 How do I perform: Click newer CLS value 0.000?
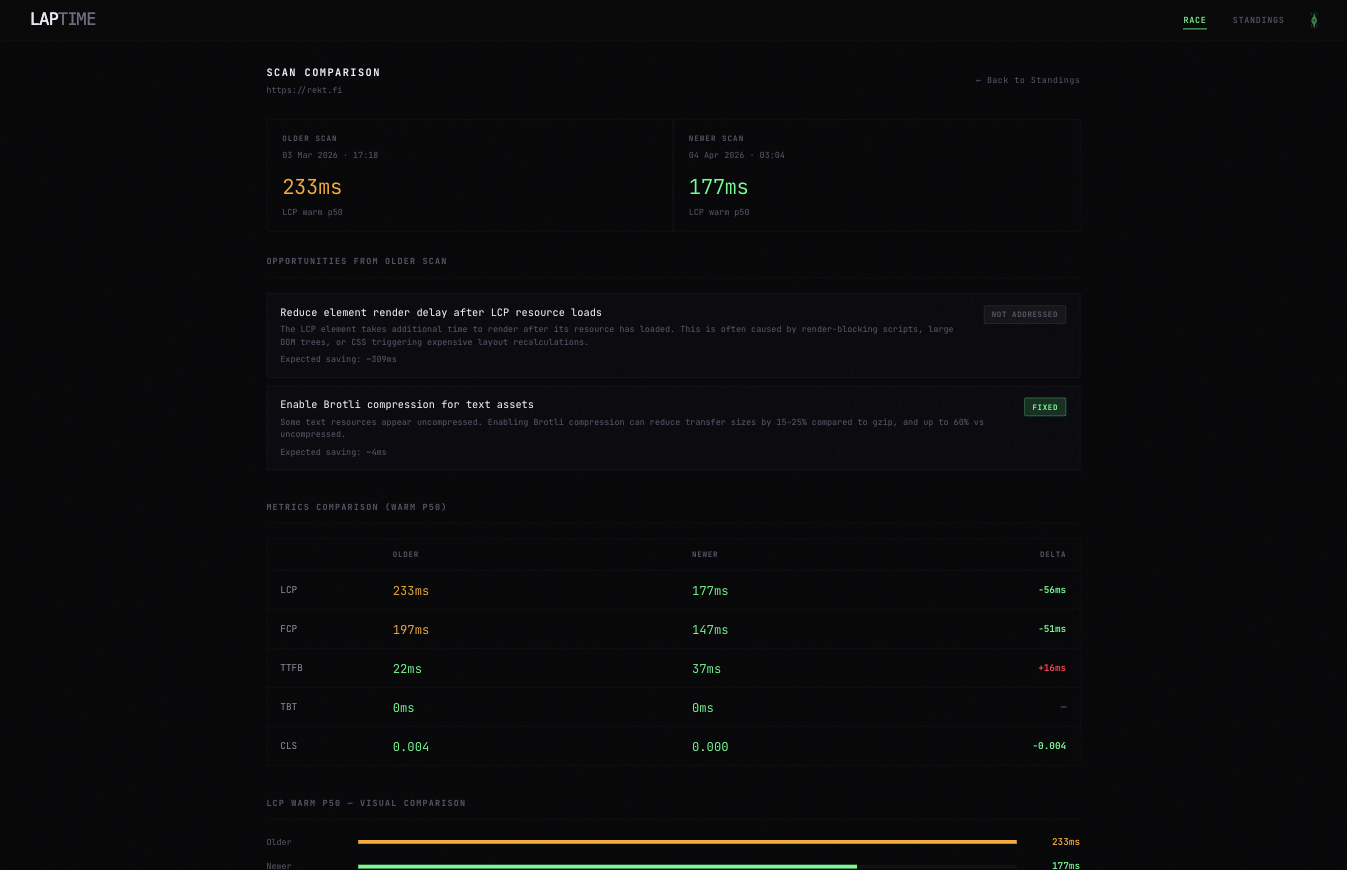tap(710, 747)
